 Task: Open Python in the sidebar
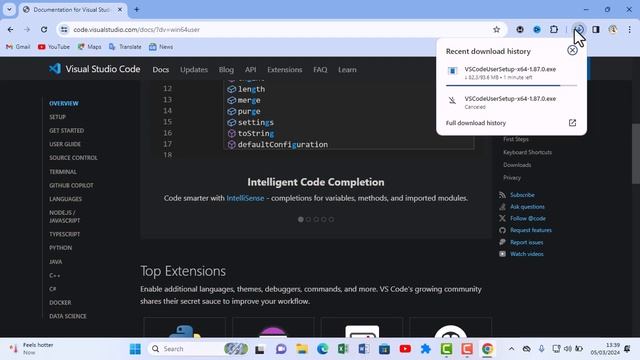coord(60,248)
